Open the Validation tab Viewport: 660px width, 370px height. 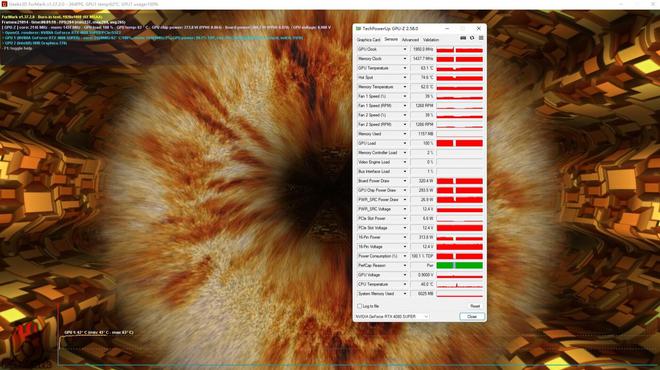coord(431,40)
